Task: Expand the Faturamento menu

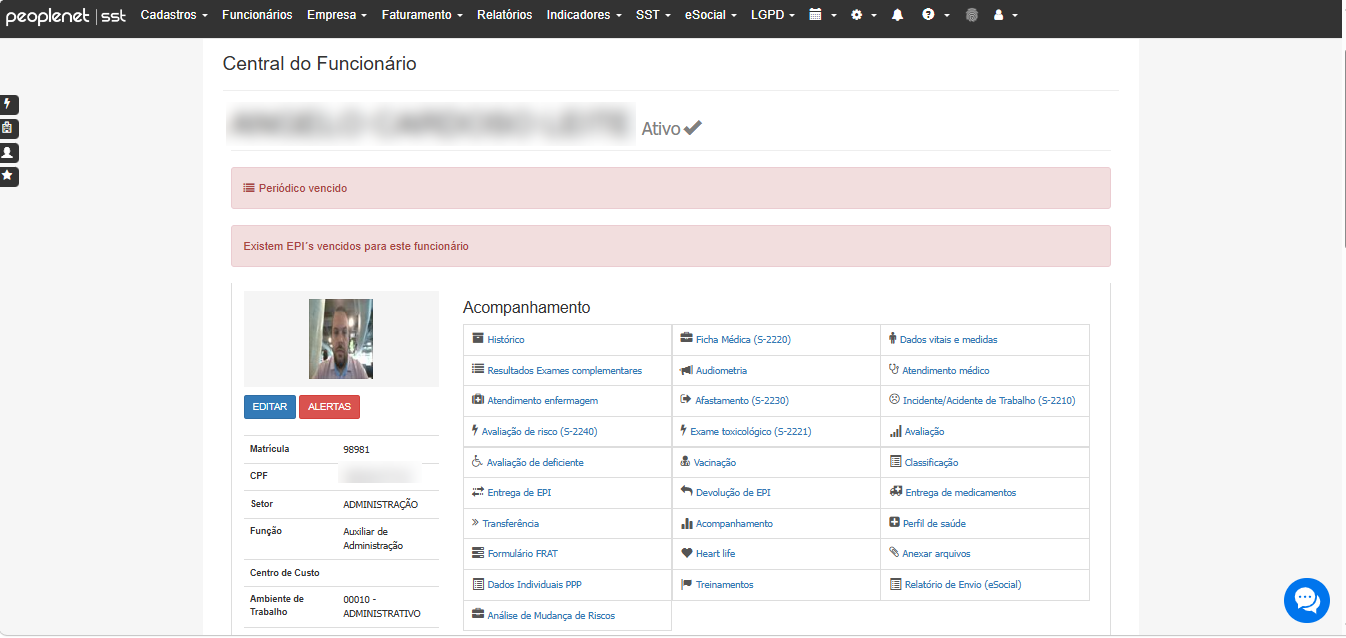Action: [x=422, y=15]
